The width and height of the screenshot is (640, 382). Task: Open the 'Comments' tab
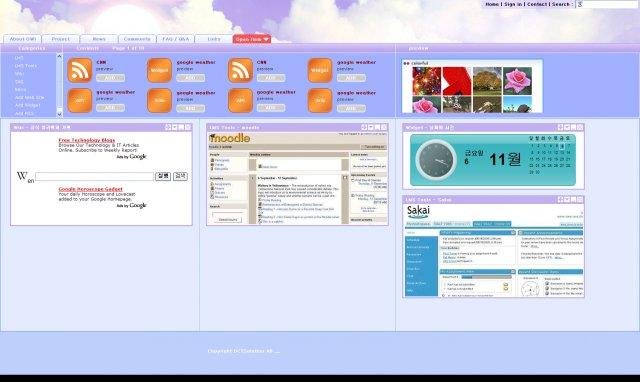click(137, 39)
